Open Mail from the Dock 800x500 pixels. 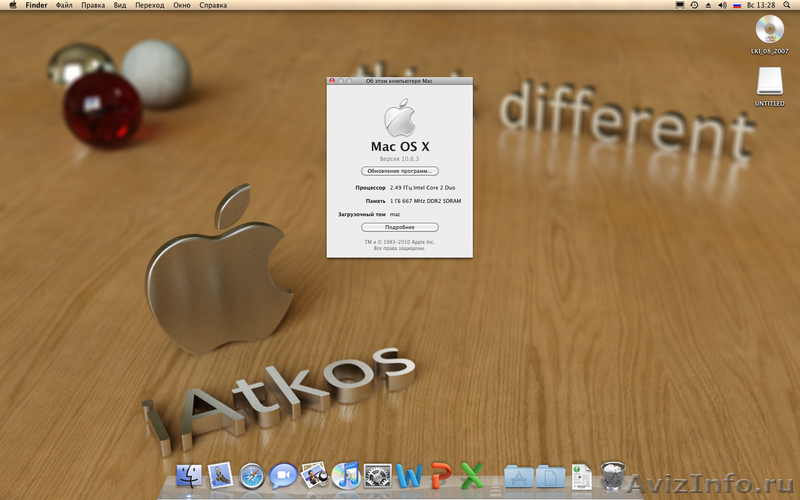coord(220,476)
